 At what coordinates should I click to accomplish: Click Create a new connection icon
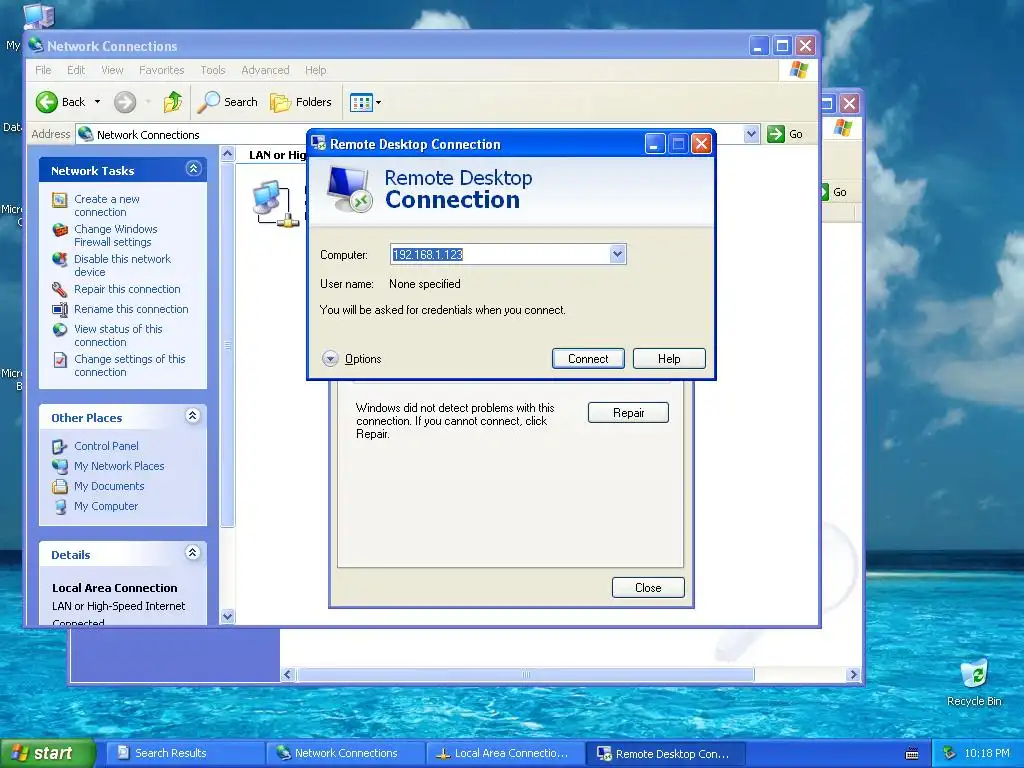pyautogui.click(x=59, y=200)
